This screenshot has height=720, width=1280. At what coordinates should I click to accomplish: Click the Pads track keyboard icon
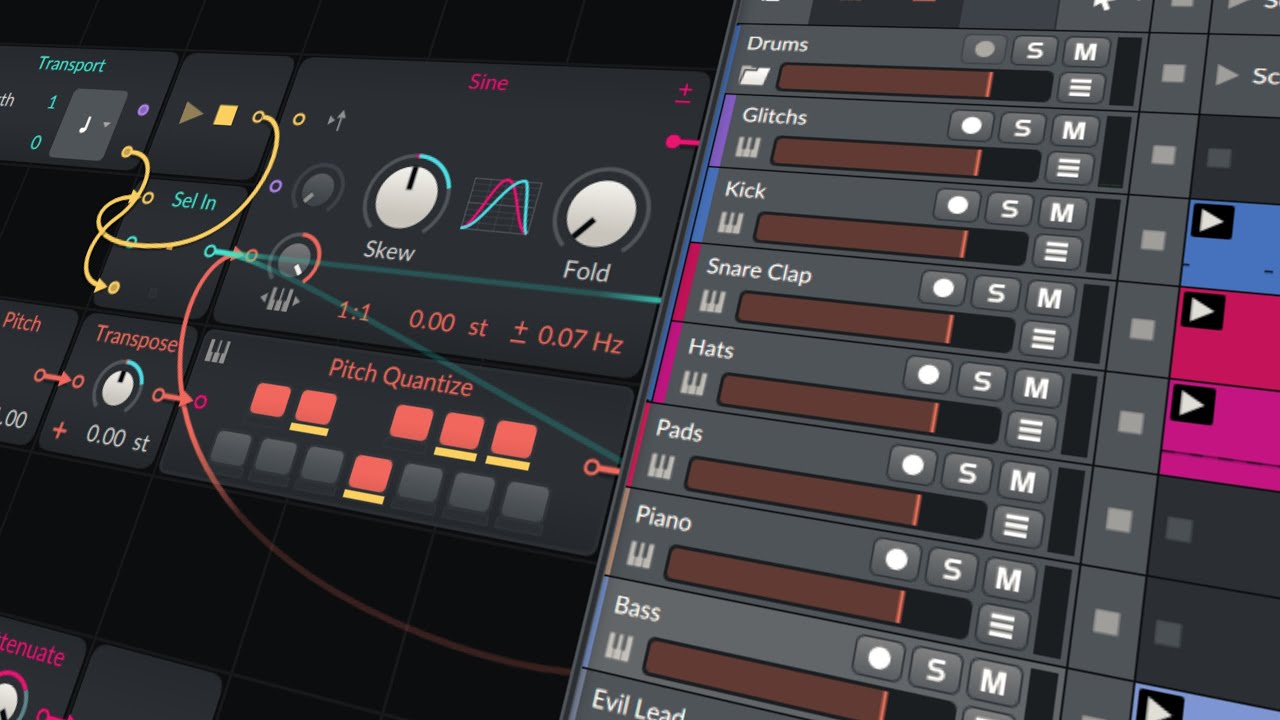point(661,466)
